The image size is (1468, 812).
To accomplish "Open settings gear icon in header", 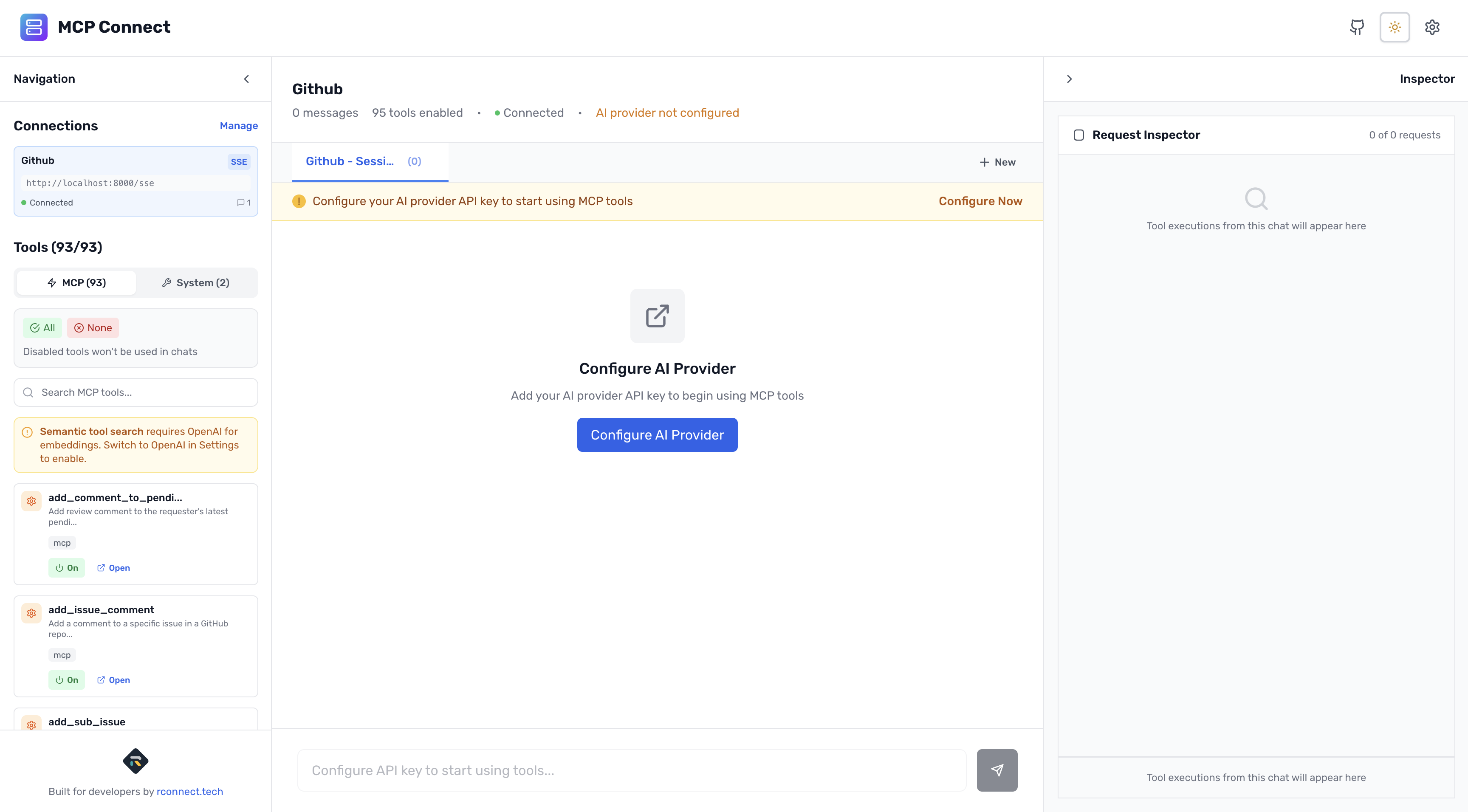I will click(1432, 27).
